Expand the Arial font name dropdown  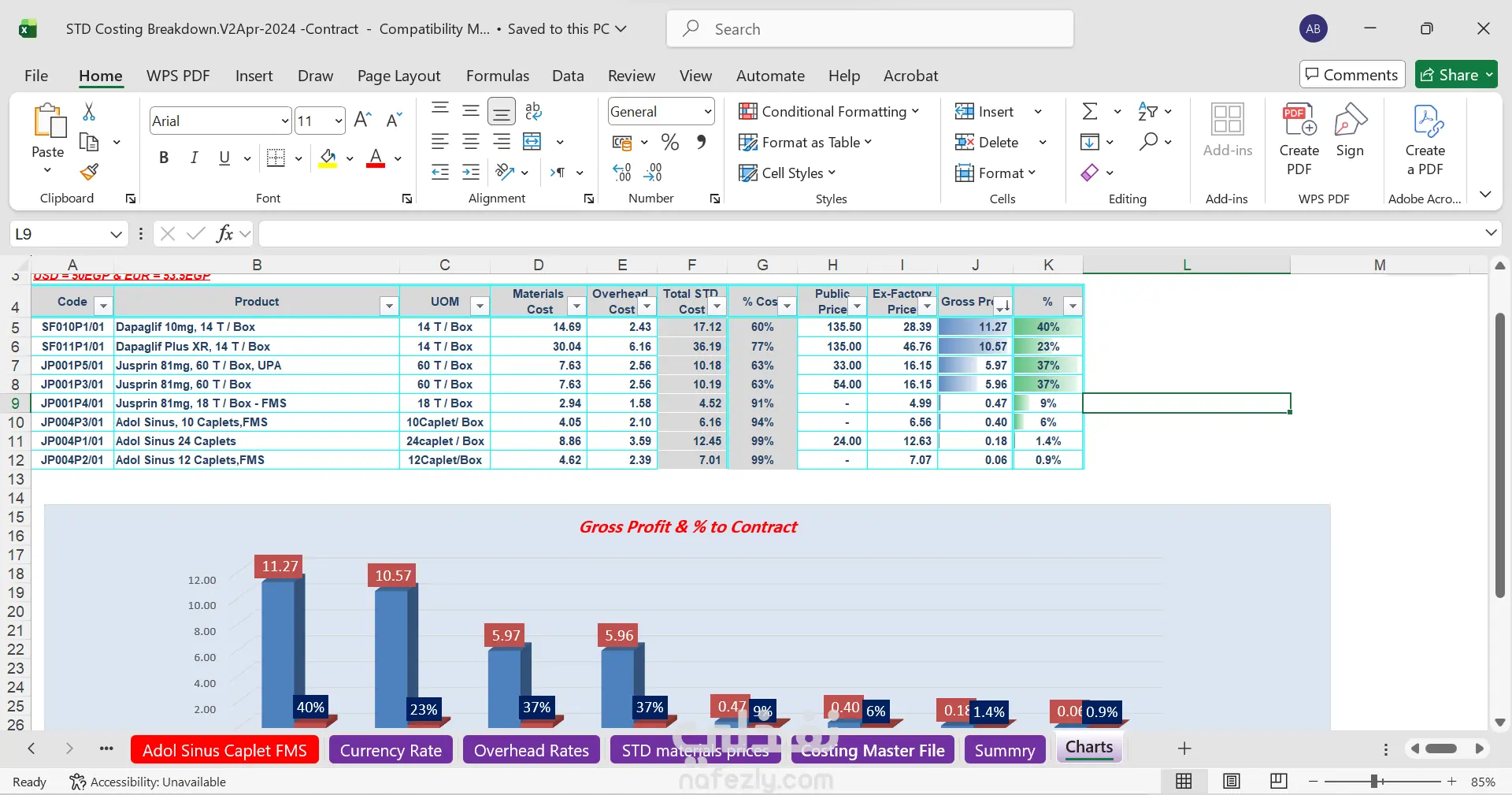click(285, 121)
